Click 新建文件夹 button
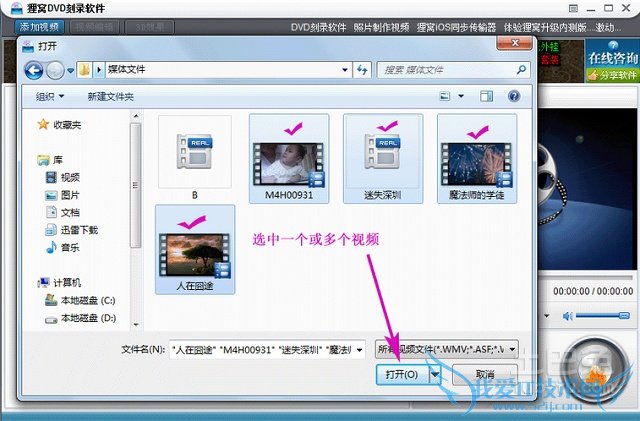This screenshot has width=640, height=421. click(x=111, y=96)
